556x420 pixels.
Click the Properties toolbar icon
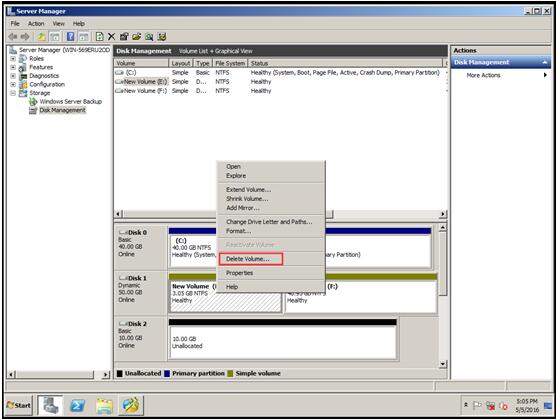124,37
